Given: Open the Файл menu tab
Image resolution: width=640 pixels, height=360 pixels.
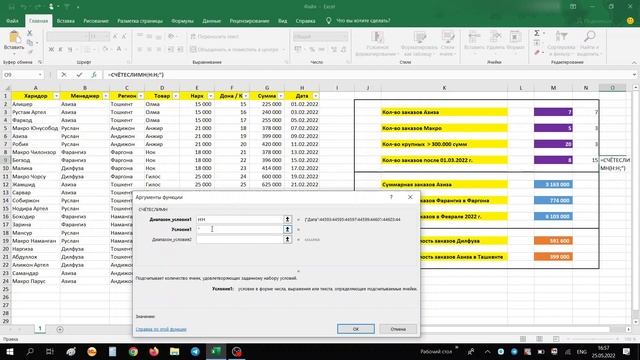Looking at the screenshot, I should tap(12, 21).
